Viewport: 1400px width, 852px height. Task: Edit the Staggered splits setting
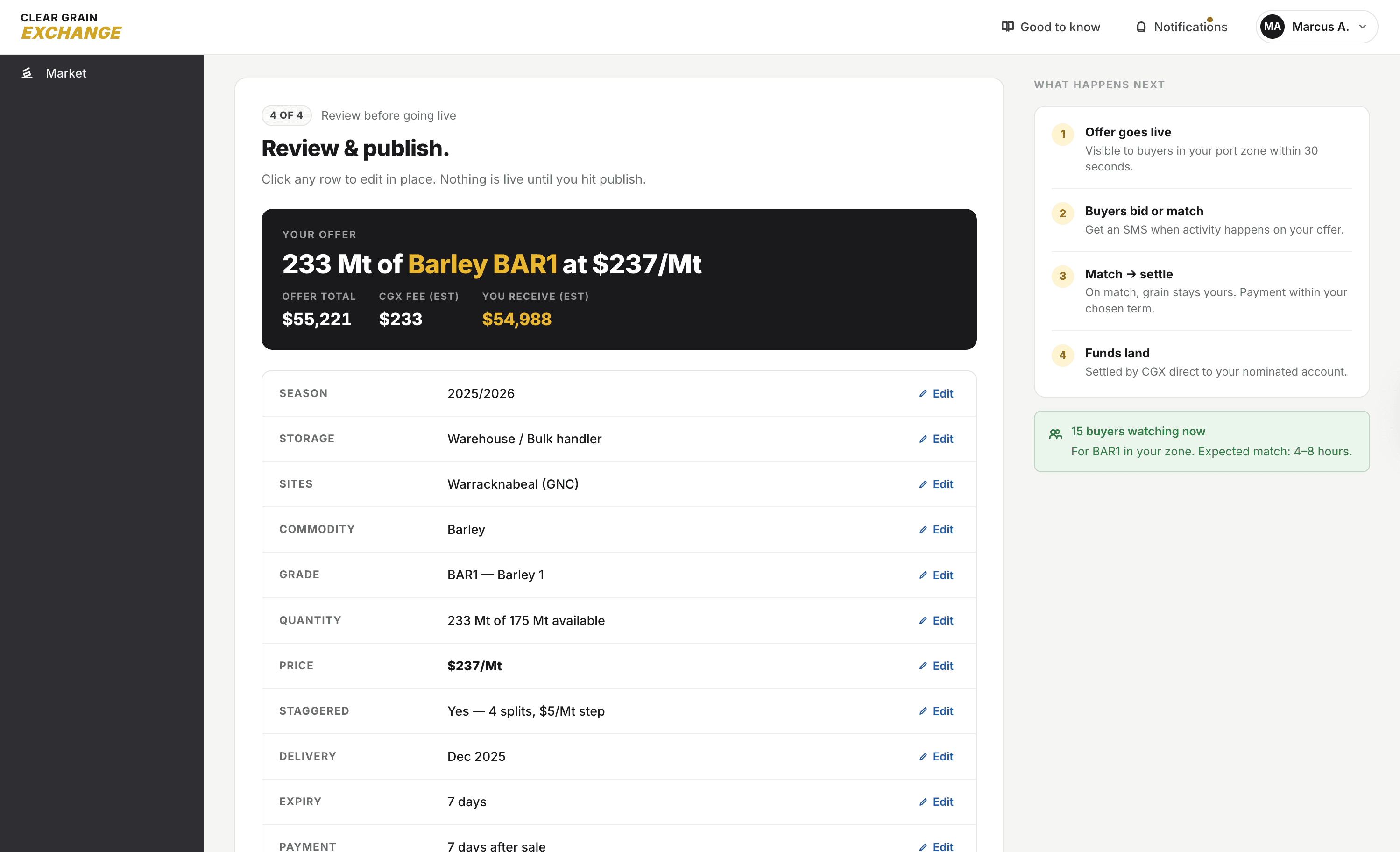pos(936,710)
